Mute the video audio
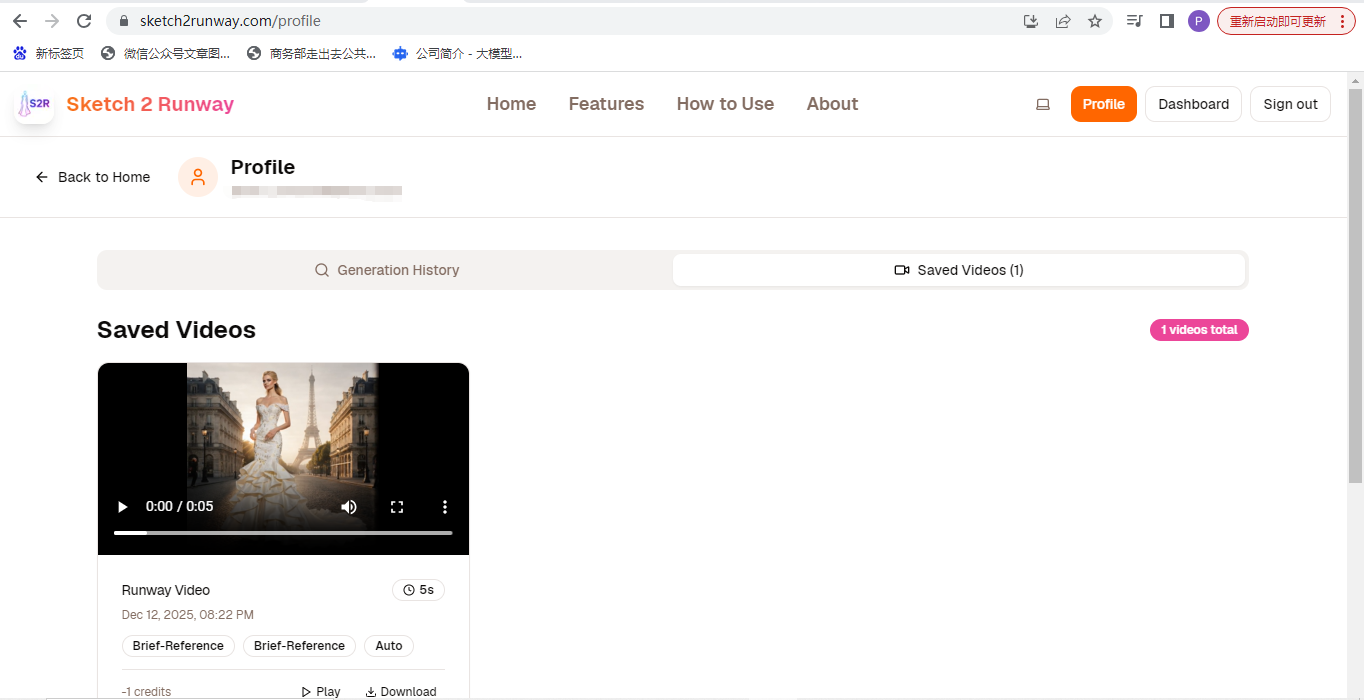The image size is (1364, 700). [x=349, y=507]
